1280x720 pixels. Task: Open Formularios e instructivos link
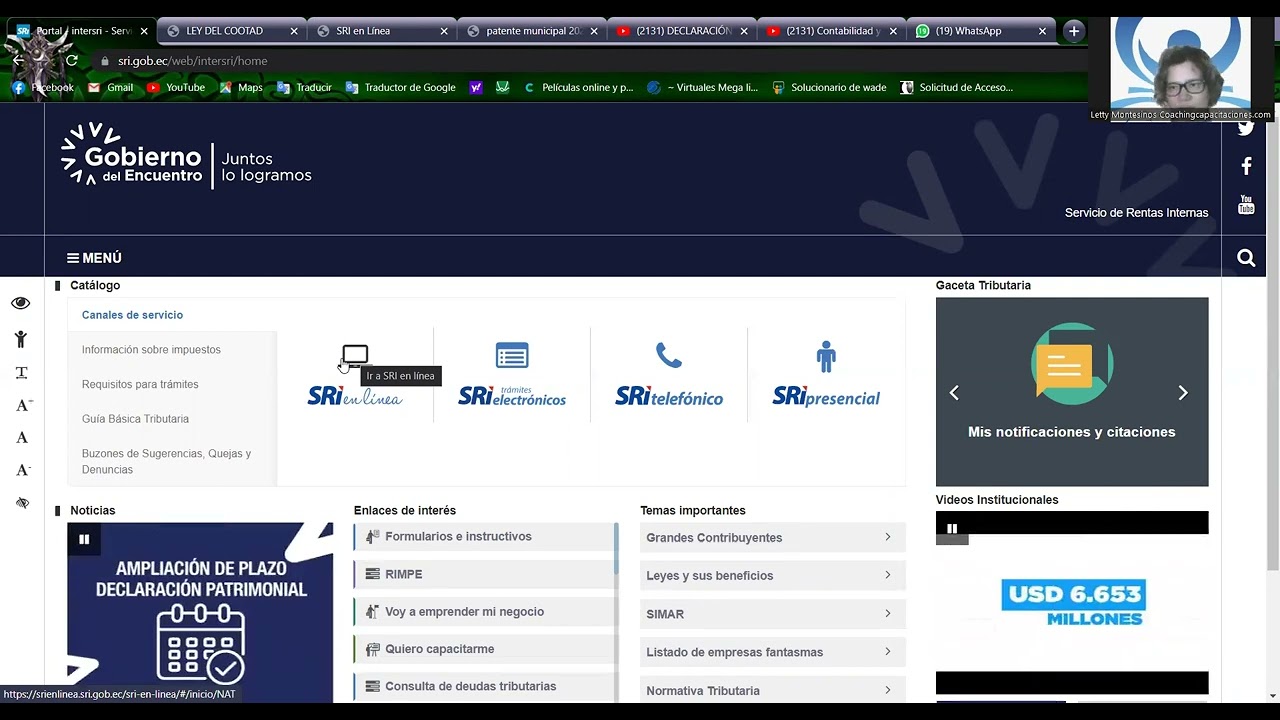pos(486,537)
